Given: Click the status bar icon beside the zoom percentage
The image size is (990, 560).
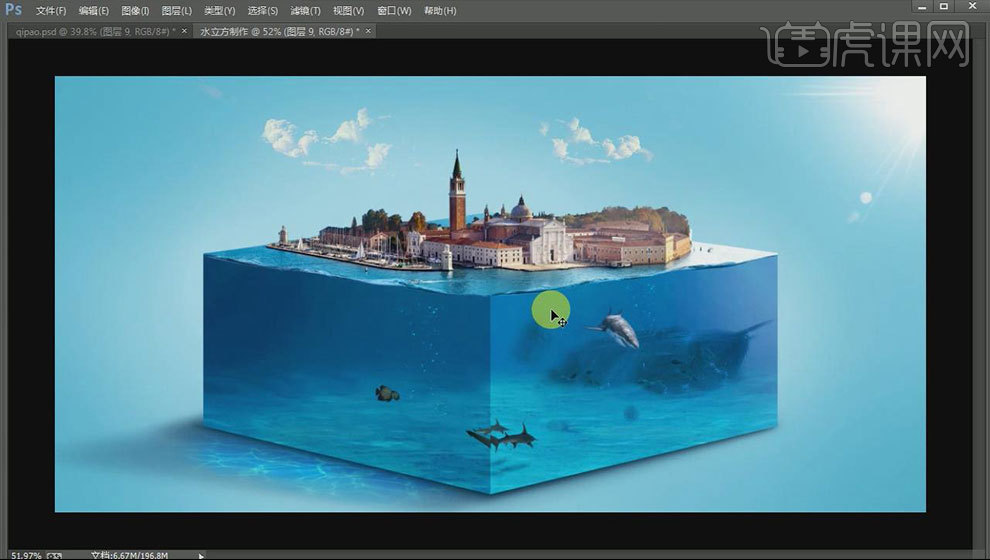Looking at the screenshot, I should point(54,556).
